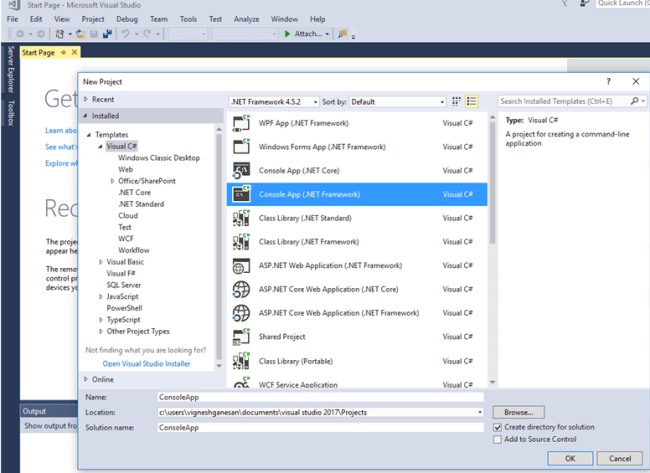Image resolution: width=650 pixels, height=473 pixels.
Task: Click the Undo toolbar icon
Action: click(126, 34)
